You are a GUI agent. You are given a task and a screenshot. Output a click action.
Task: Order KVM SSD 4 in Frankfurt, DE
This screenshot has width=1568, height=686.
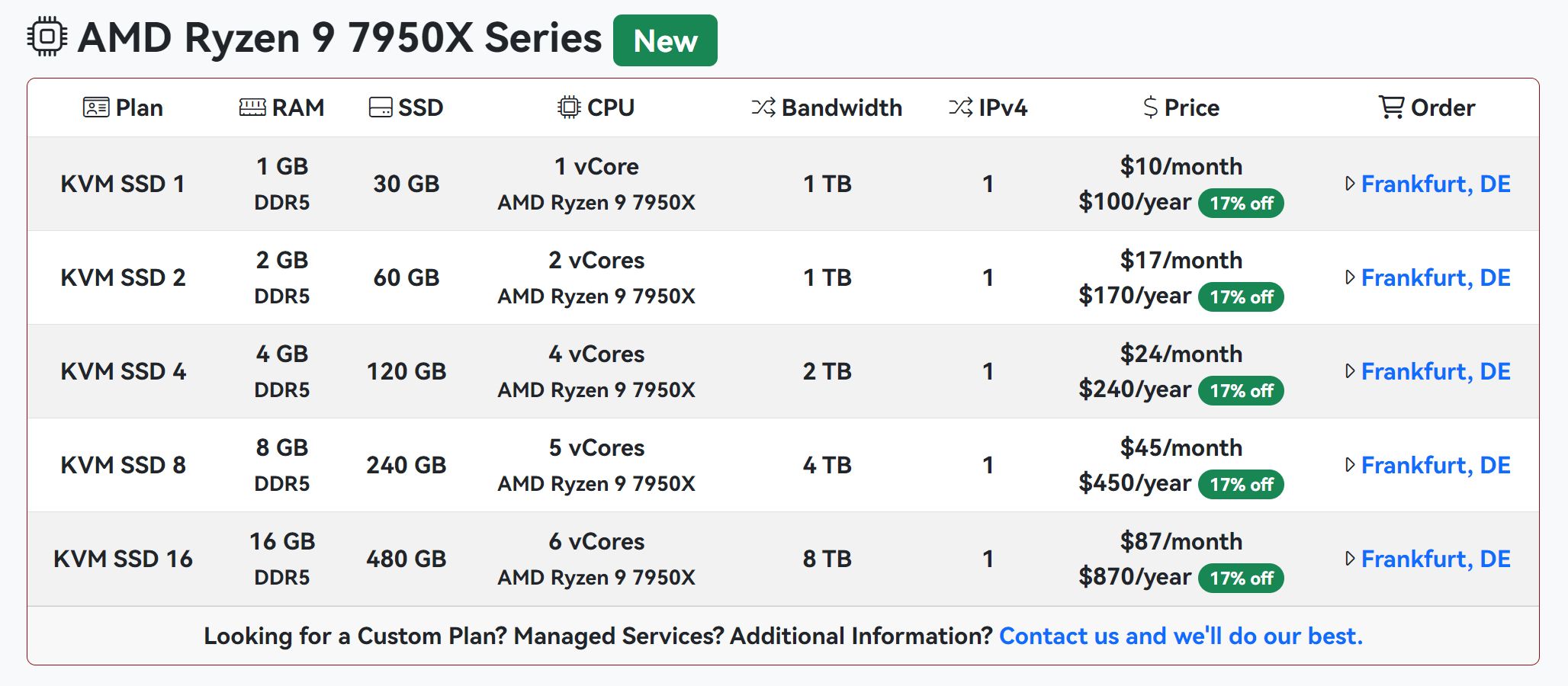pos(1436,372)
